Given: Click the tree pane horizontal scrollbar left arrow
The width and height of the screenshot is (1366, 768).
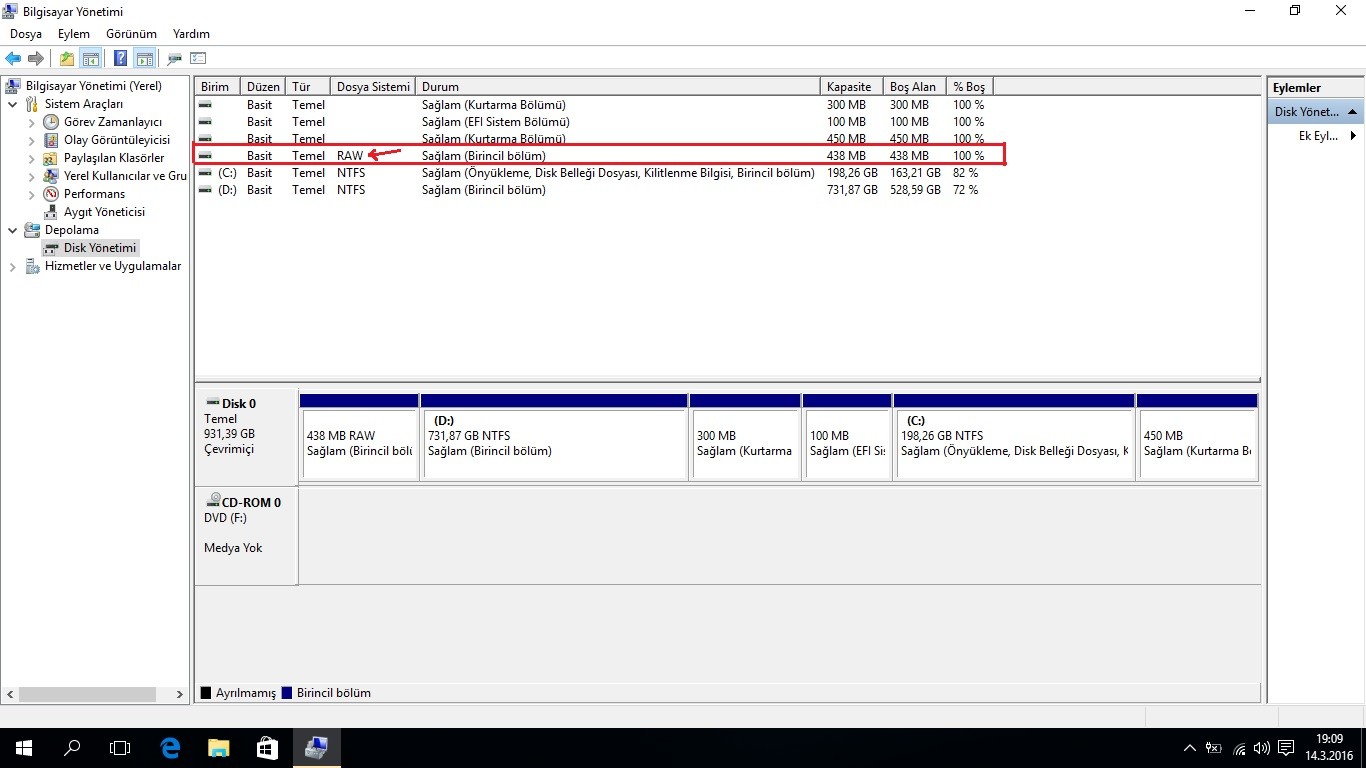Looking at the screenshot, I should click(10, 694).
